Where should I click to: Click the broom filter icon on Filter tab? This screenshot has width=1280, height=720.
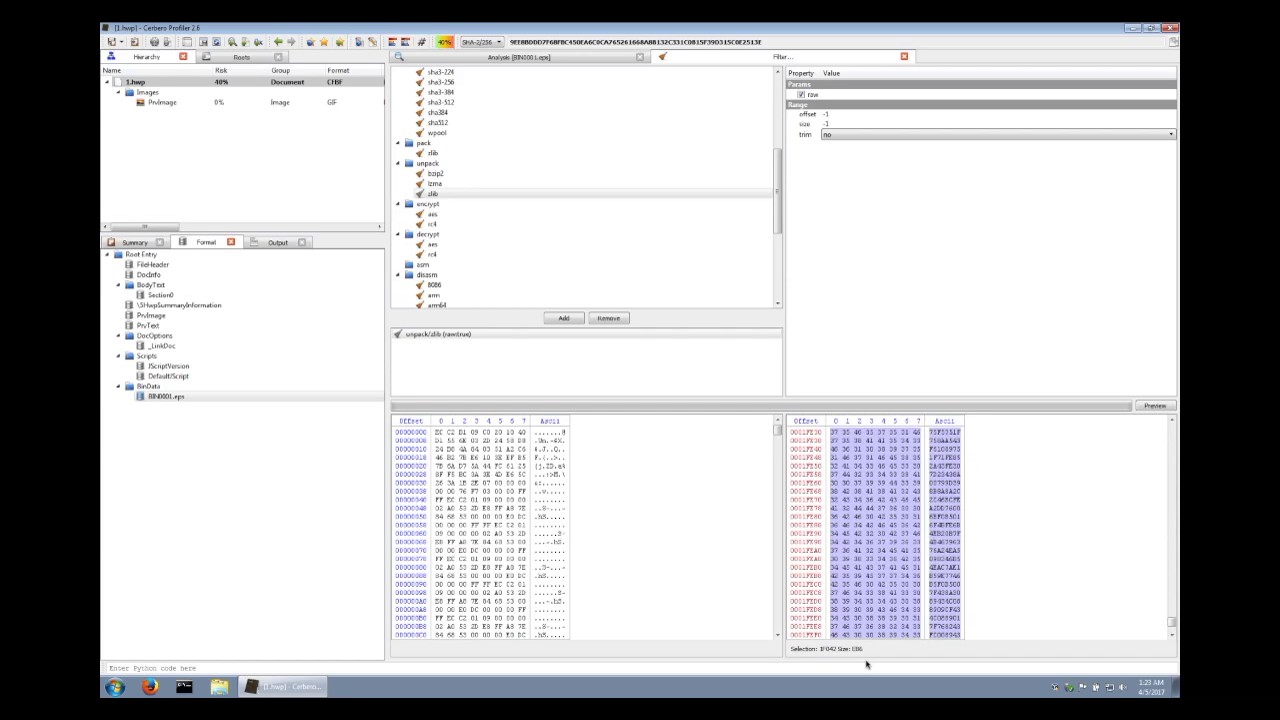pos(662,57)
